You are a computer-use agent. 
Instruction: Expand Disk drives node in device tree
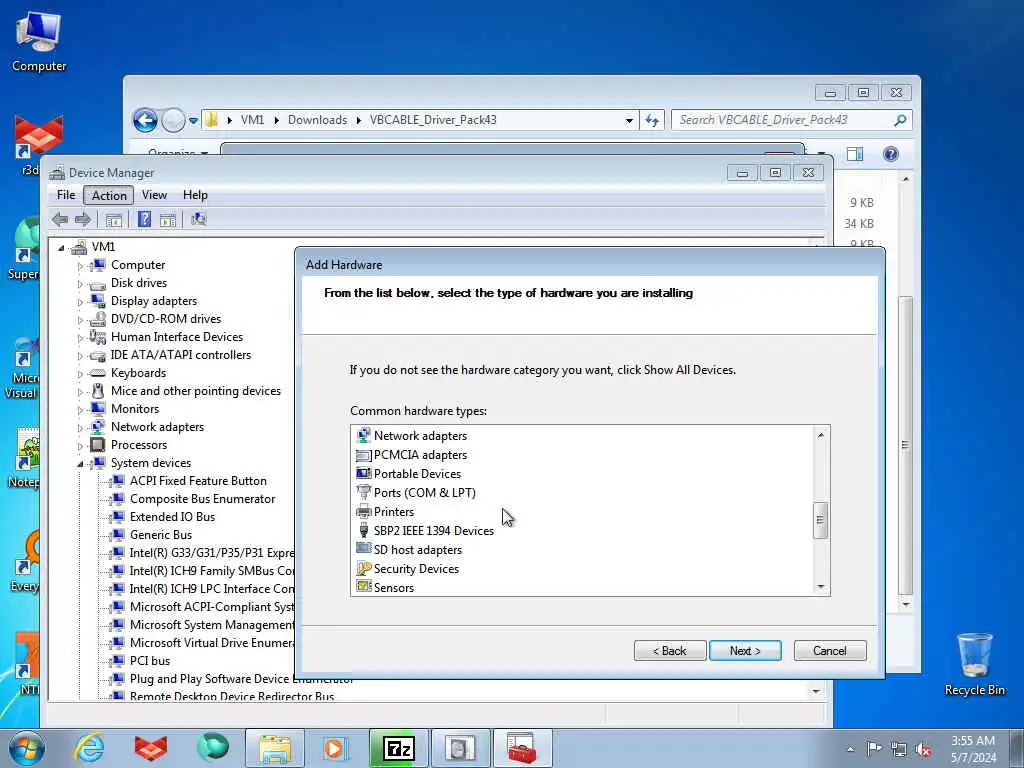coord(80,284)
